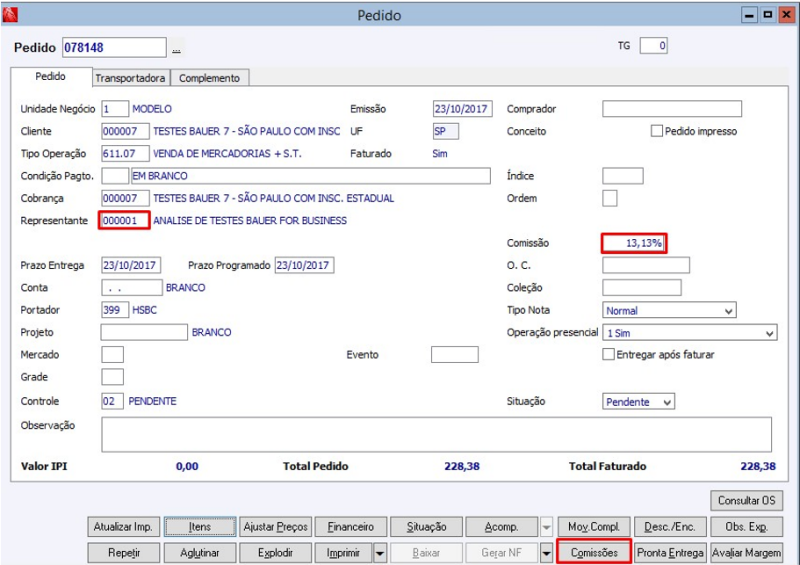Enable Entregar após faturar checkbox
The image size is (800, 565).
608,354
